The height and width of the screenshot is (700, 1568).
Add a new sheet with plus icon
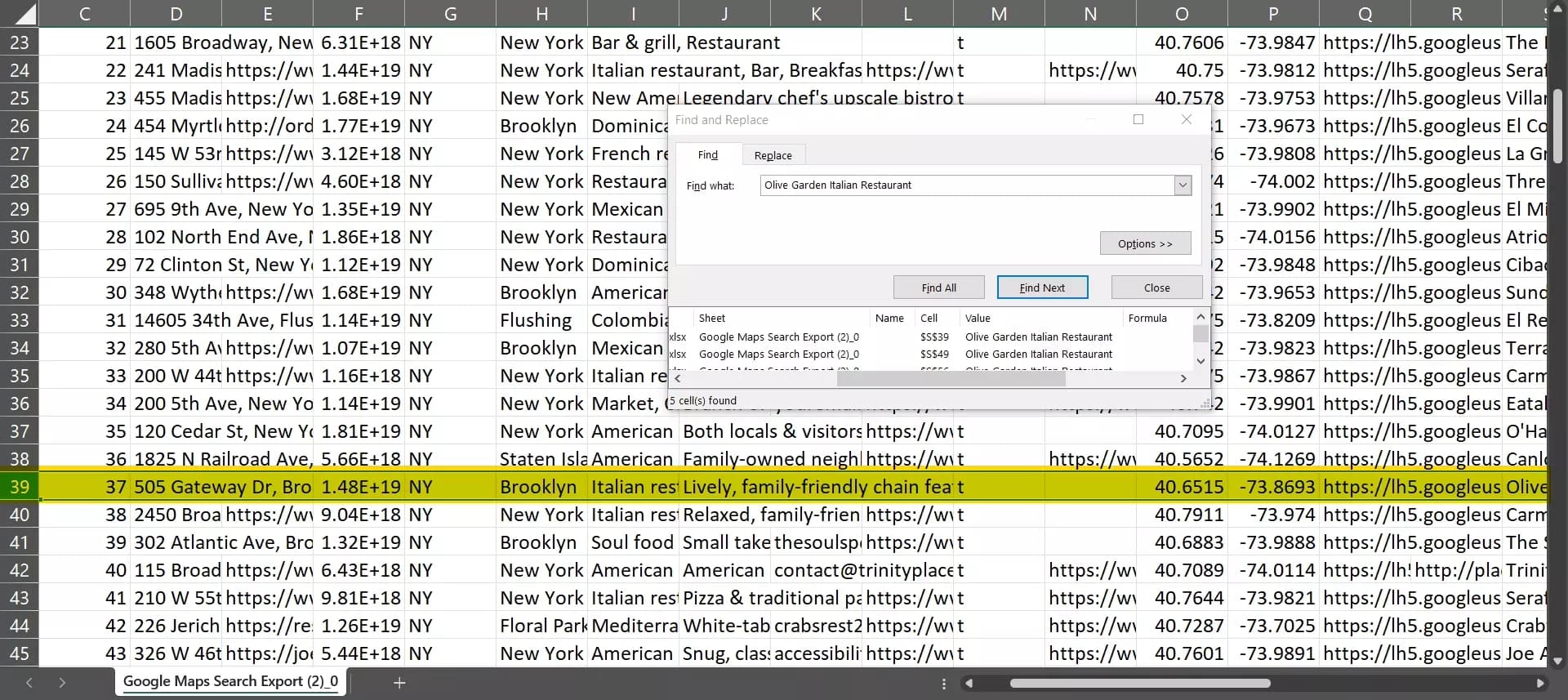coord(399,683)
